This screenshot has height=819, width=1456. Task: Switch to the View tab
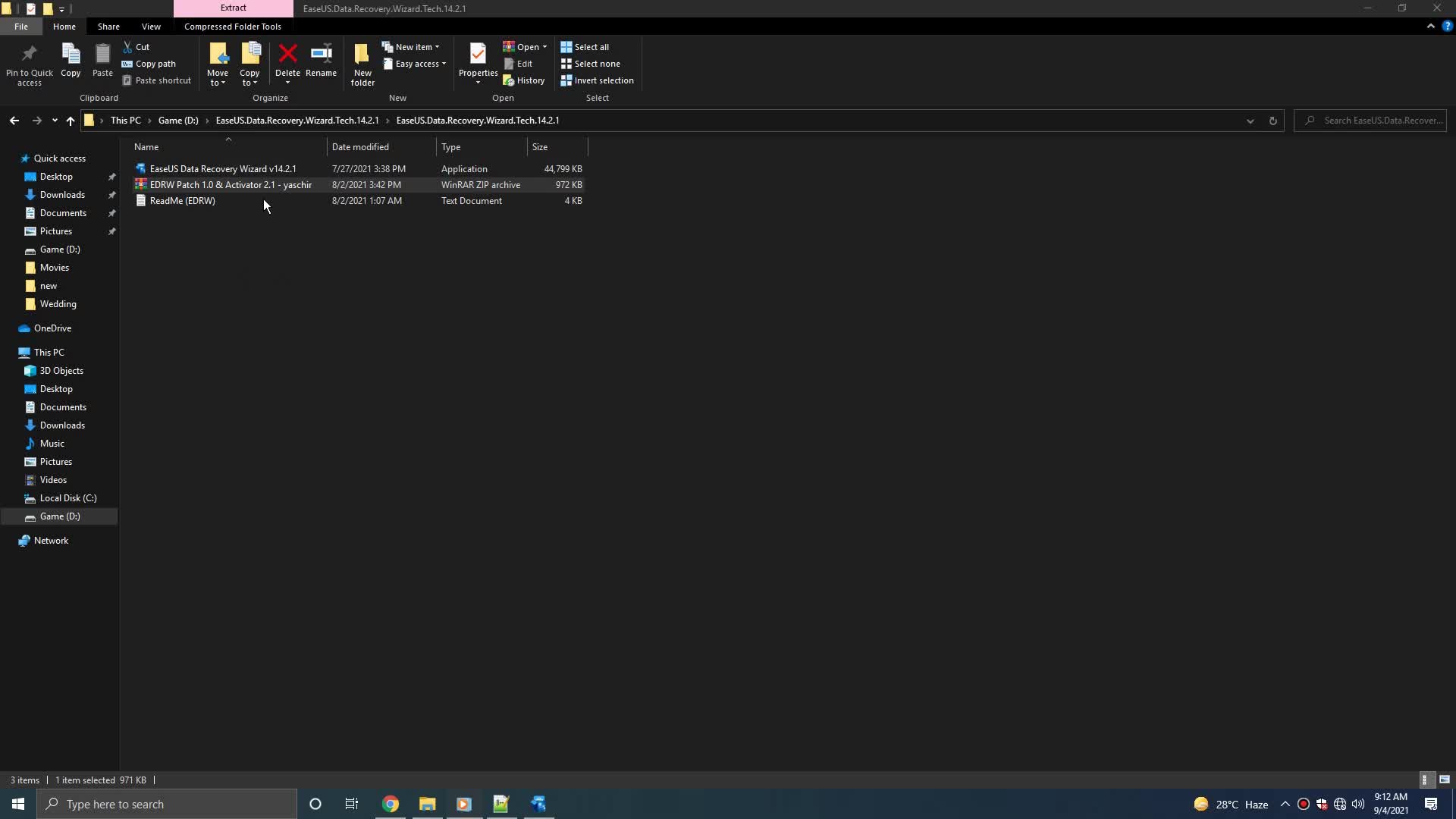pyautogui.click(x=151, y=26)
